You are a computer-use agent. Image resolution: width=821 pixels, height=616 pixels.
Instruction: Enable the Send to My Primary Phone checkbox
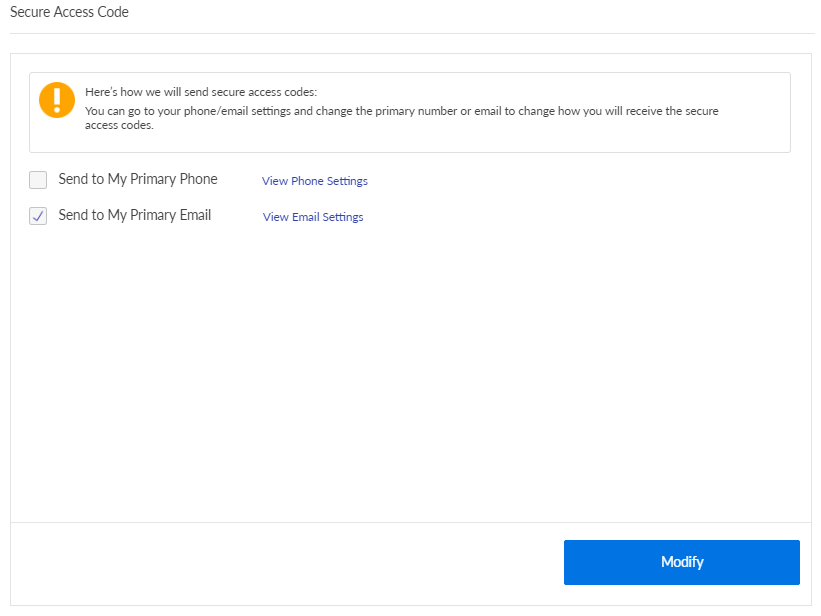coord(38,180)
